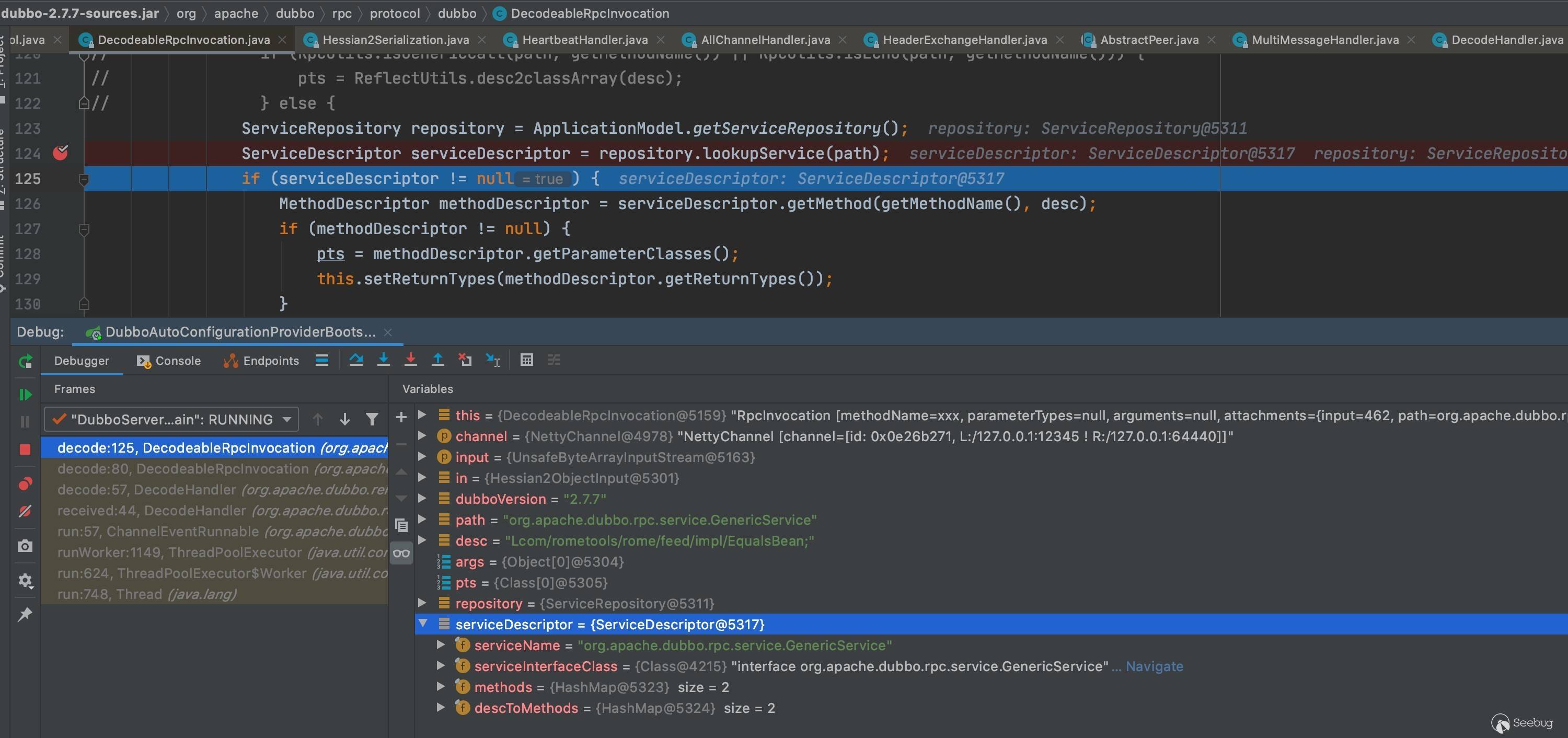Collapse the serviceDescriptor variable node

[422, 624]
